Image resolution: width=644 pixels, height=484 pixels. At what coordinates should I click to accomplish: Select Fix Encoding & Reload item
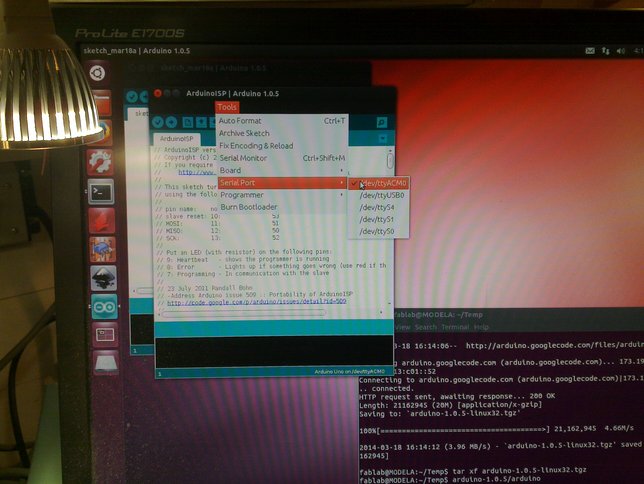pyautogui.click(x=282, y=145)
